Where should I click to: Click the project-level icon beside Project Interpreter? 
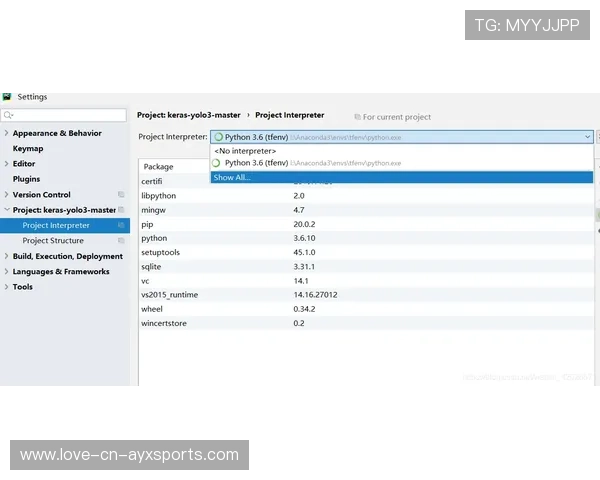click(121, 226)
